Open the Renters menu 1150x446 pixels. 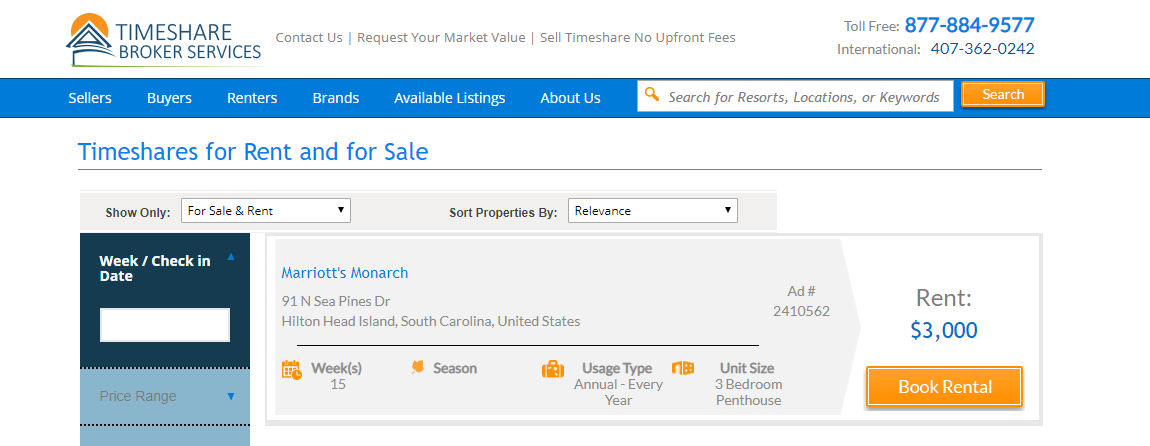click(x=252, y=98)
